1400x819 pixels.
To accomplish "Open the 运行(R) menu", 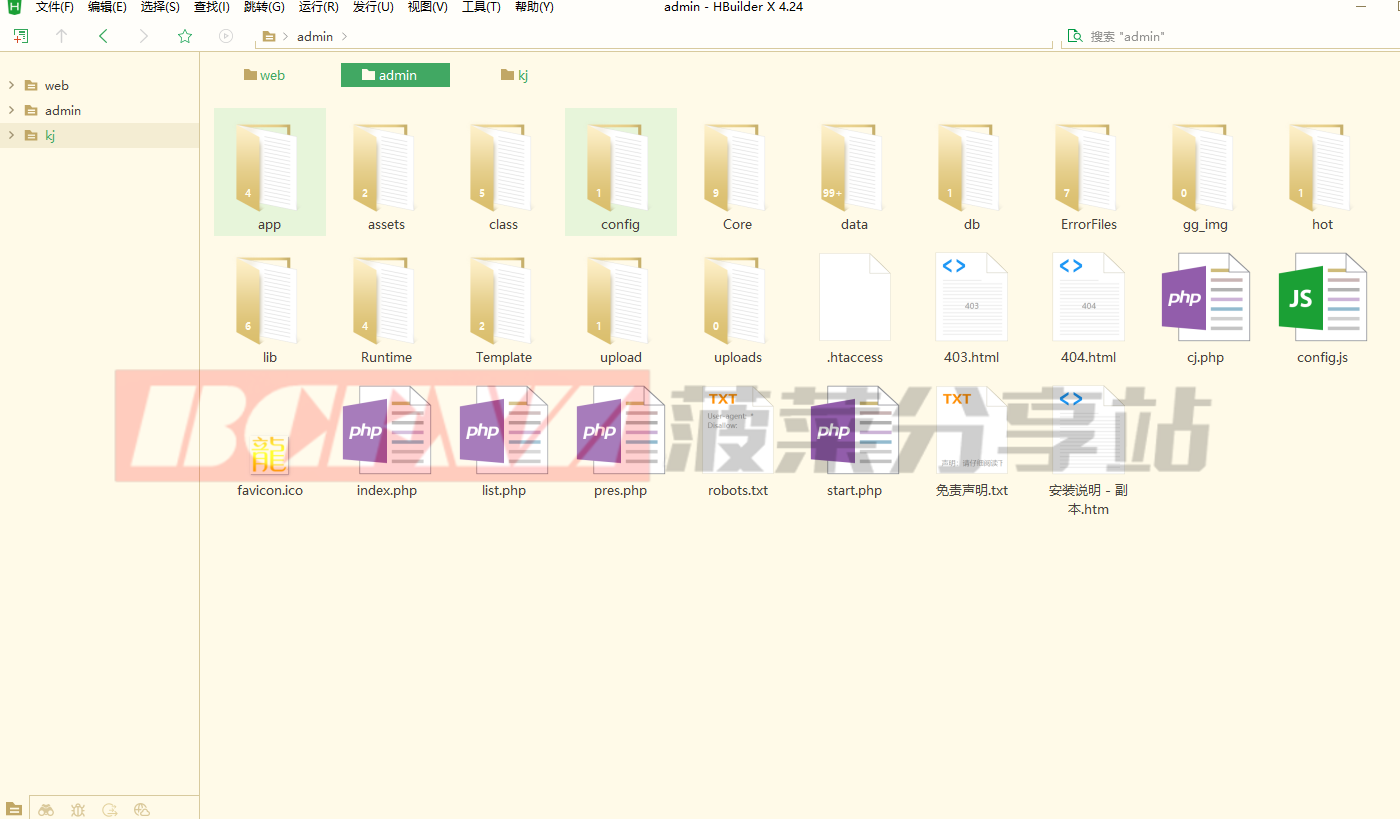I will tap(318, 7).
